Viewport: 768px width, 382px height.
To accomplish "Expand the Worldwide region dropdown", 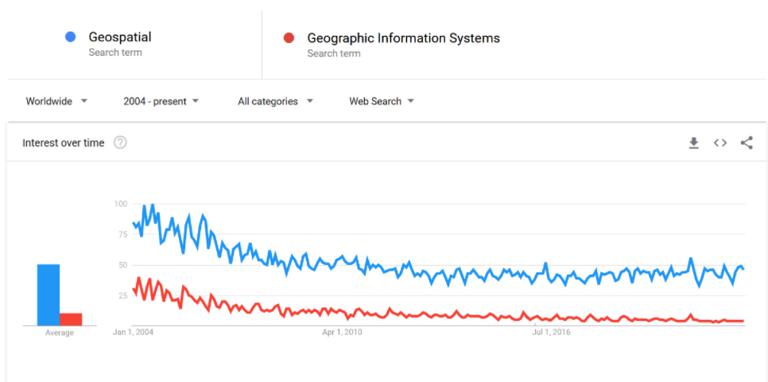I will [x=56, y=101].
